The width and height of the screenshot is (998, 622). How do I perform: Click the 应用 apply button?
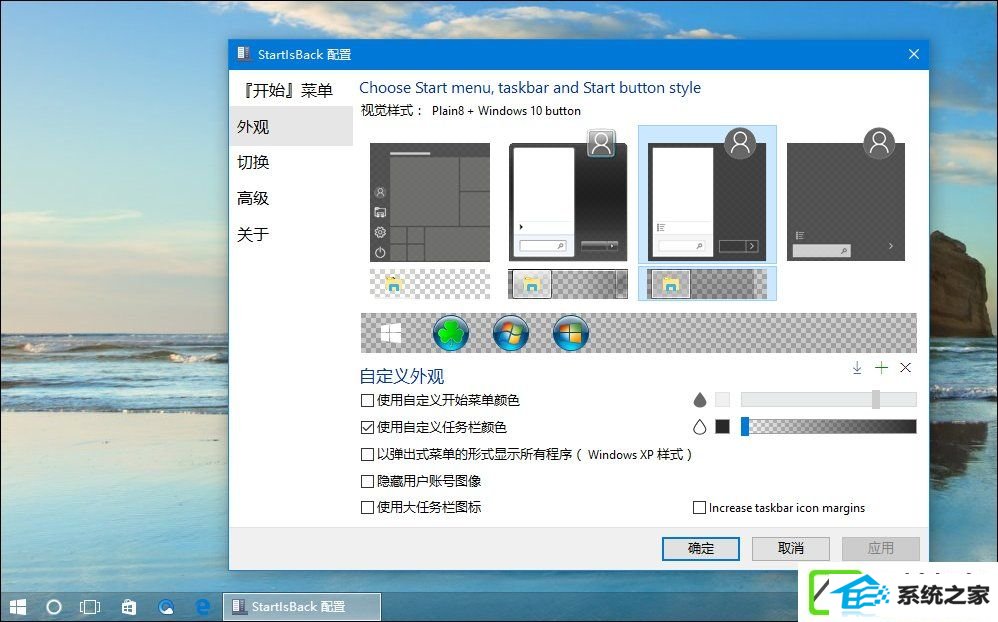pos(880,548)
